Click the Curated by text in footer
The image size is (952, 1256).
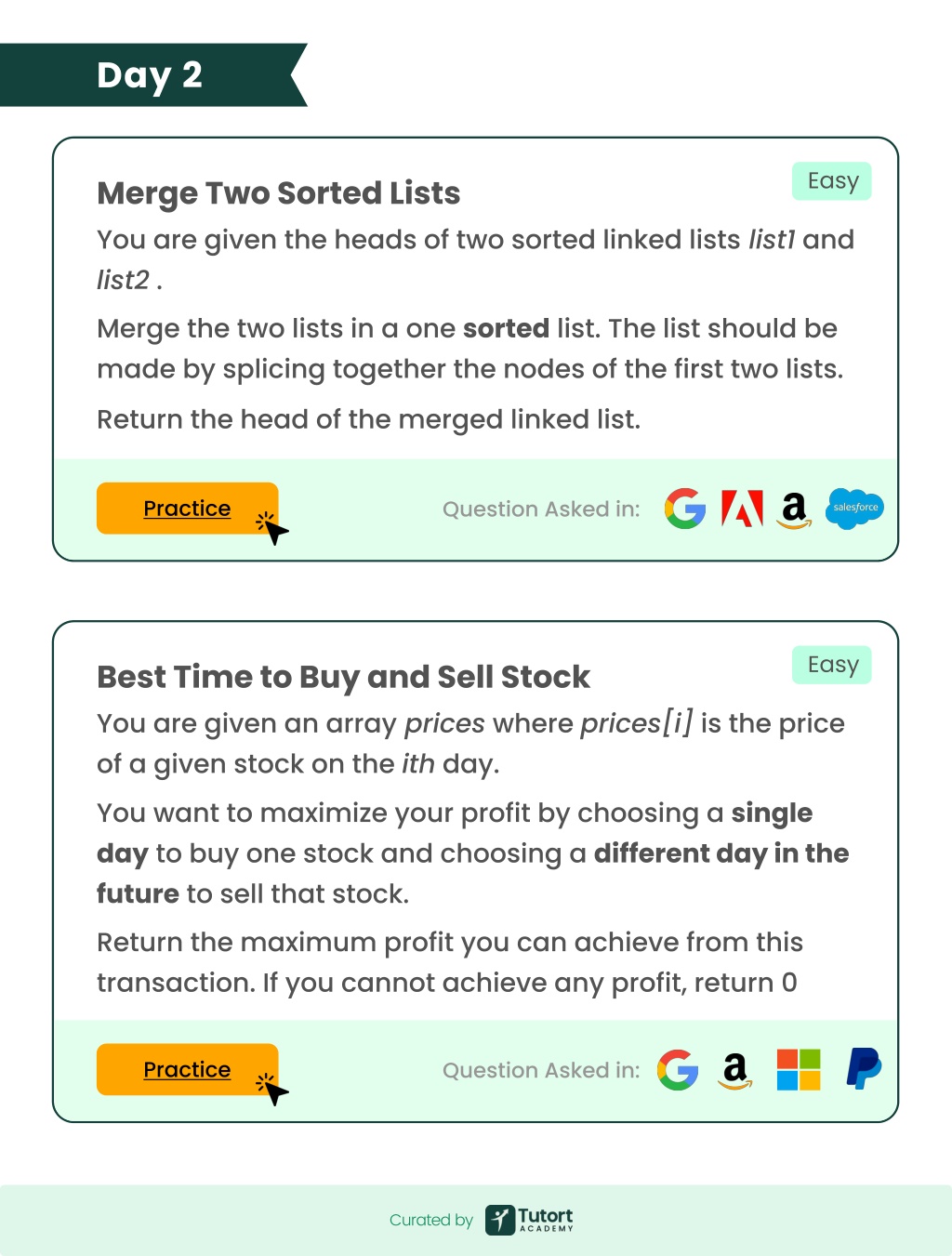(x=431, y=1220)
